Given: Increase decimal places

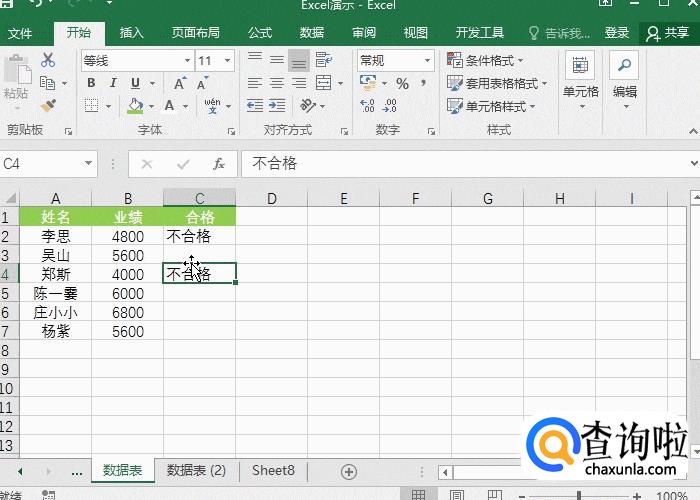Looking at the screenshot, I should pyautogui.click(x=367, y=106).
